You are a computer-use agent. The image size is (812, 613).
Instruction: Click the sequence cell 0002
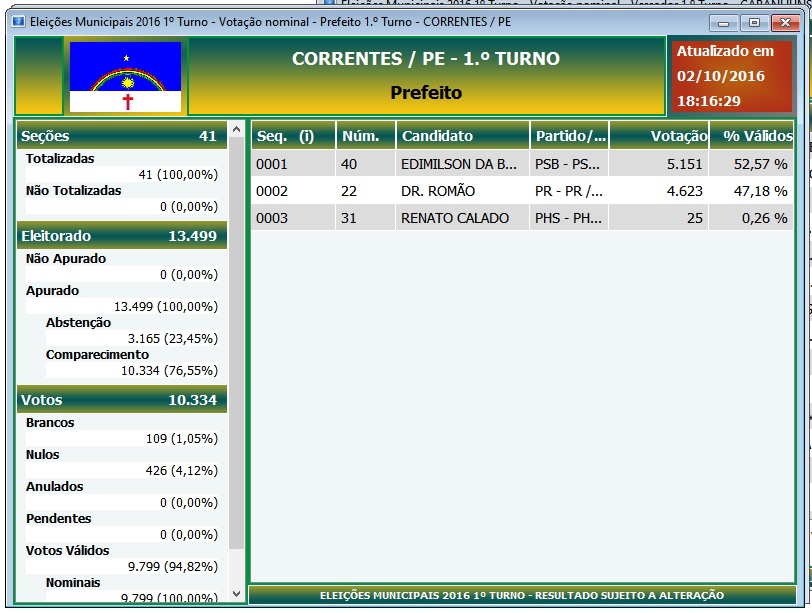[x=294, y=191]
